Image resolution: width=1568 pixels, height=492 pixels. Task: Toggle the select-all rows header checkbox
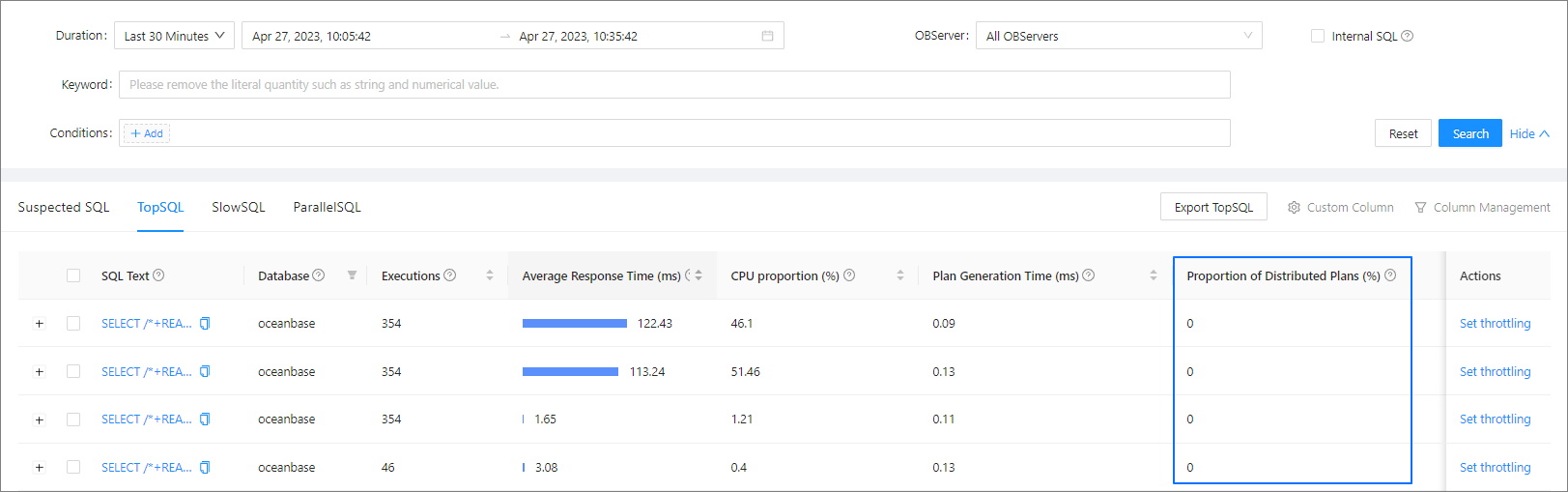click(73, 275)
